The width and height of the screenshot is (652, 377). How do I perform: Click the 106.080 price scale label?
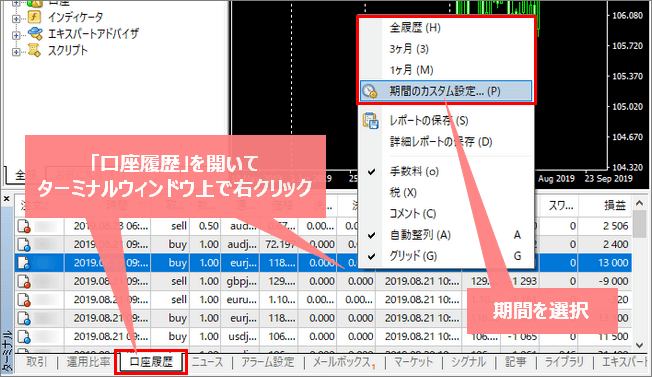click(627, 16)
